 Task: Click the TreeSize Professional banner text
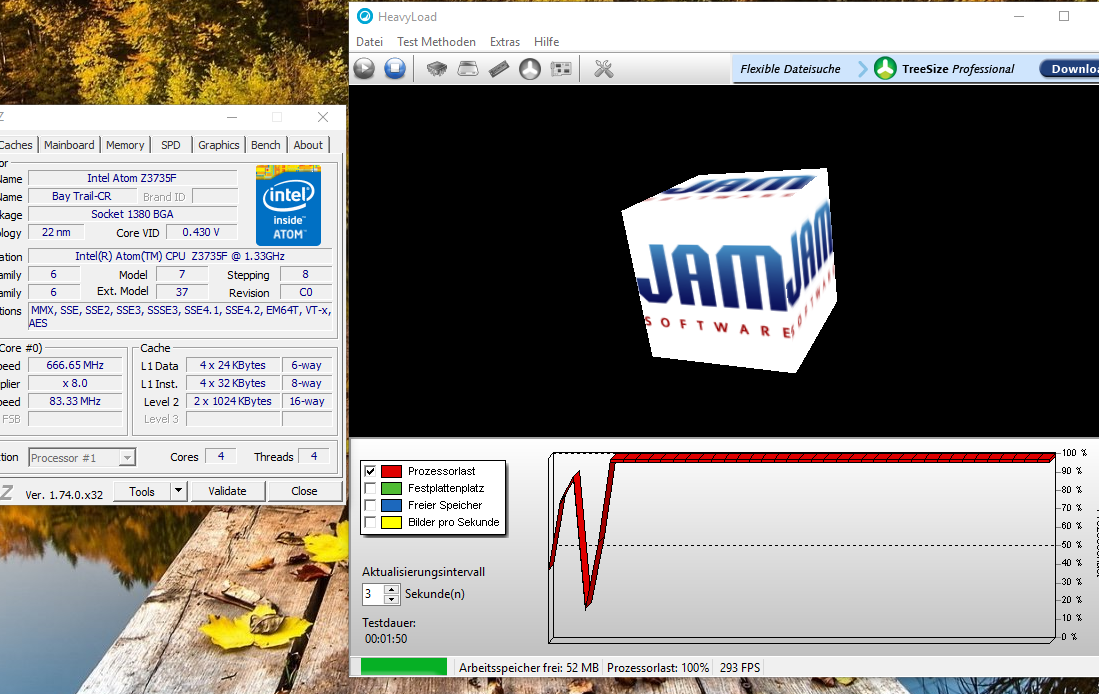pyautogui.click(x=957, y=69)
